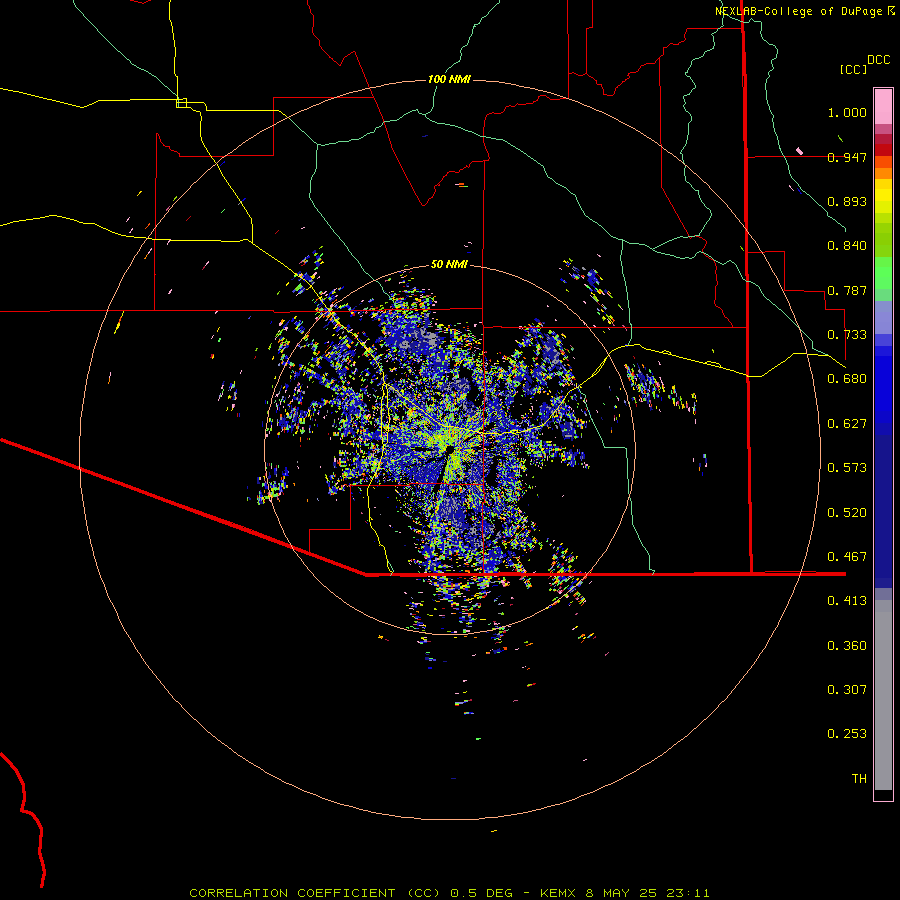This screenshot has width=900, height=900.
Task: Click the 0.573 legend value
Action: [x=847, y=468]
